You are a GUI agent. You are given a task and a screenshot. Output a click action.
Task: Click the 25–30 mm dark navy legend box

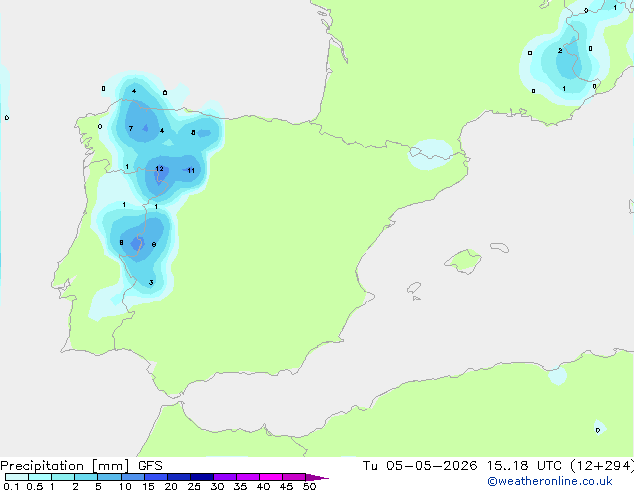click(x=201, y=477)
